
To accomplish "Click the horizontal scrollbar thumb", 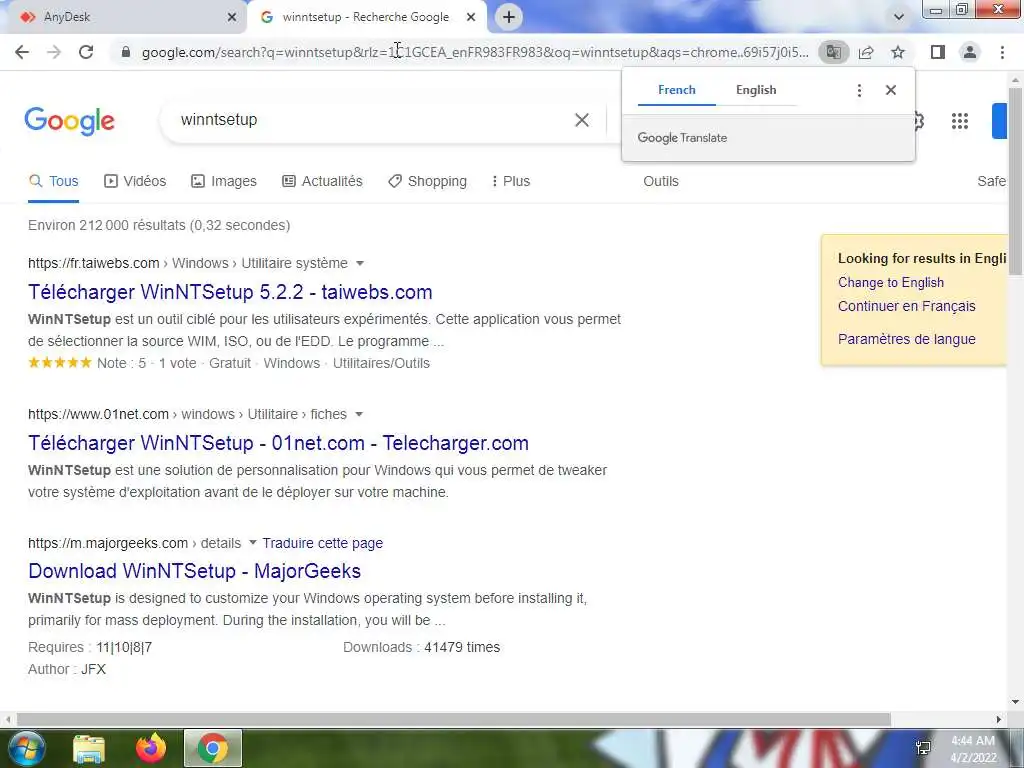I will point(454,720).
